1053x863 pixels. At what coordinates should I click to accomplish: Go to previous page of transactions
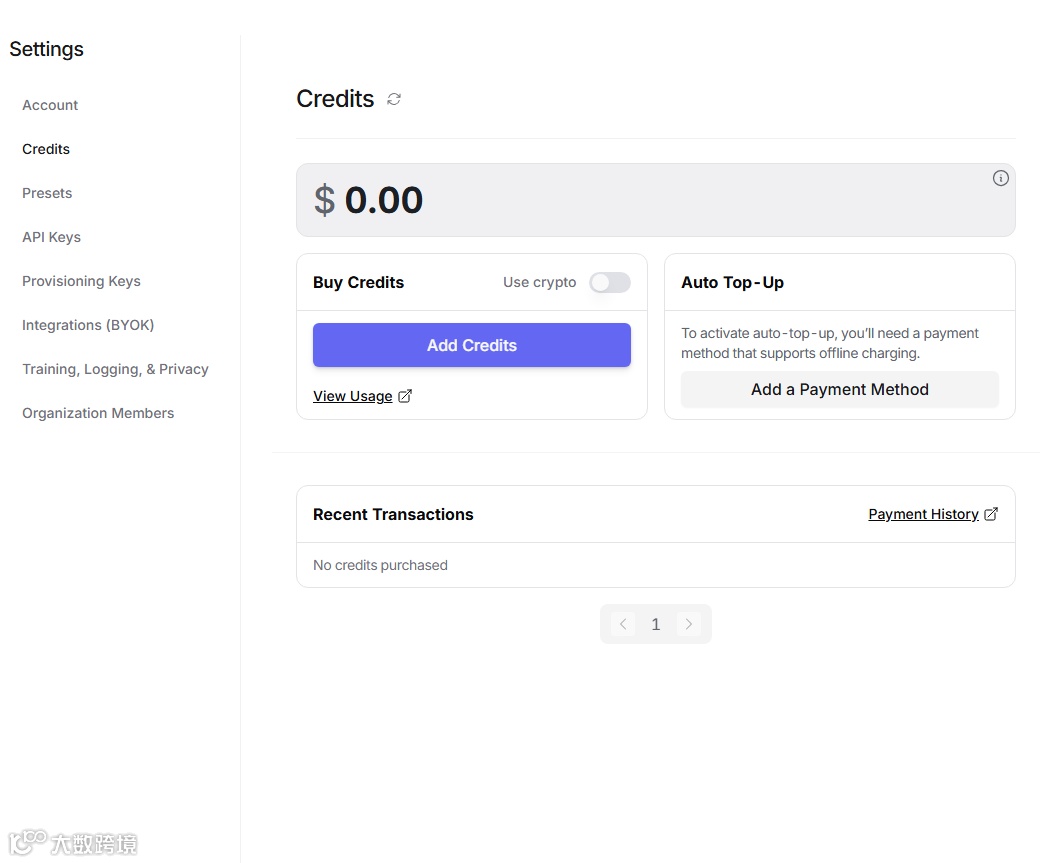pos(623,624)
